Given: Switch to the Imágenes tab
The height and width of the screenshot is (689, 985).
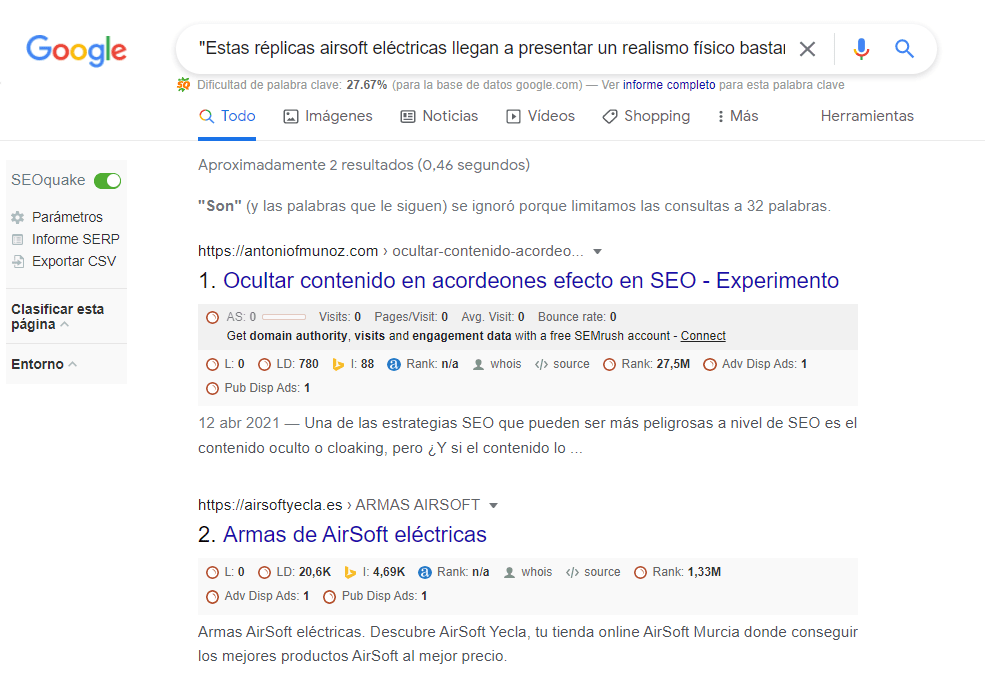Looking at the screenshot, I should (x=328, y=116).
